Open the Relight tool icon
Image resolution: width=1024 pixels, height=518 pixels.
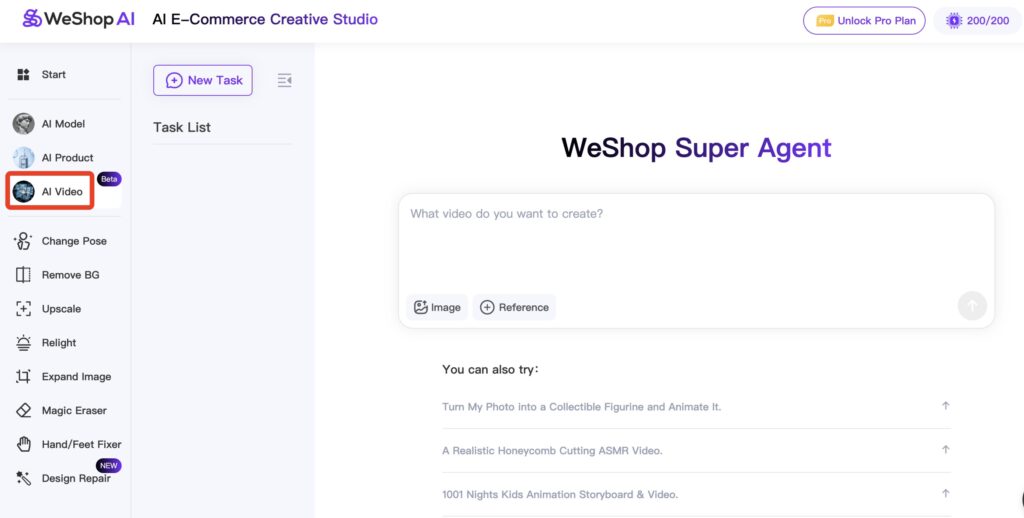pyautogui.click(x=23, y=343)
